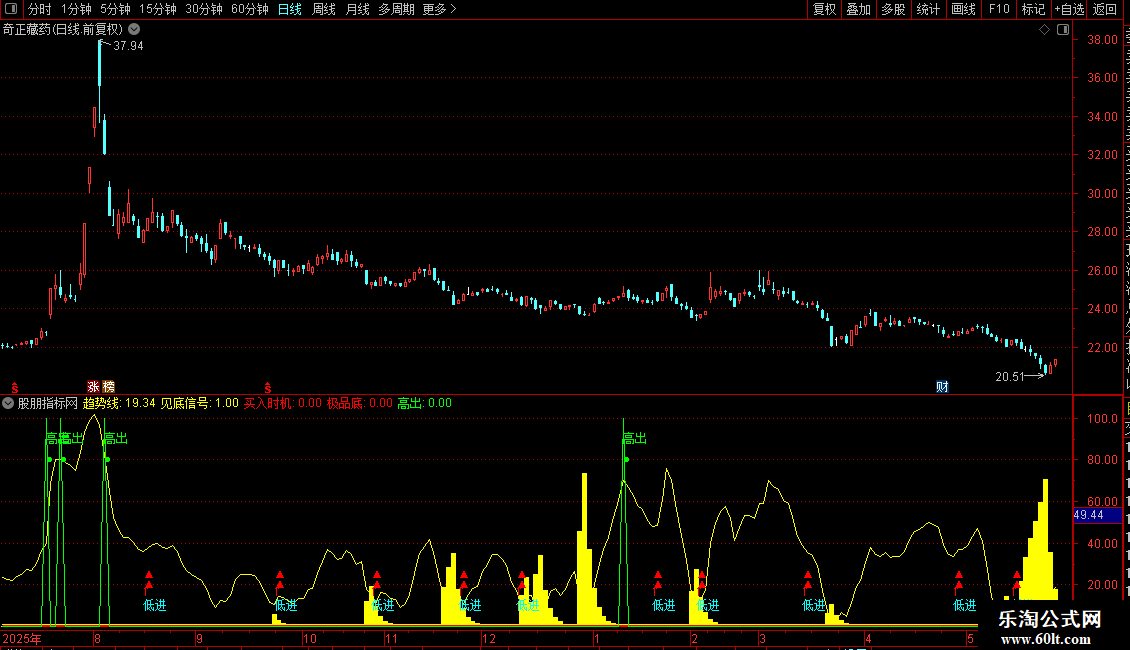Click the green 高出: 0.00 readout
This screenshot has width=1130, height=650.
point(424,403)
